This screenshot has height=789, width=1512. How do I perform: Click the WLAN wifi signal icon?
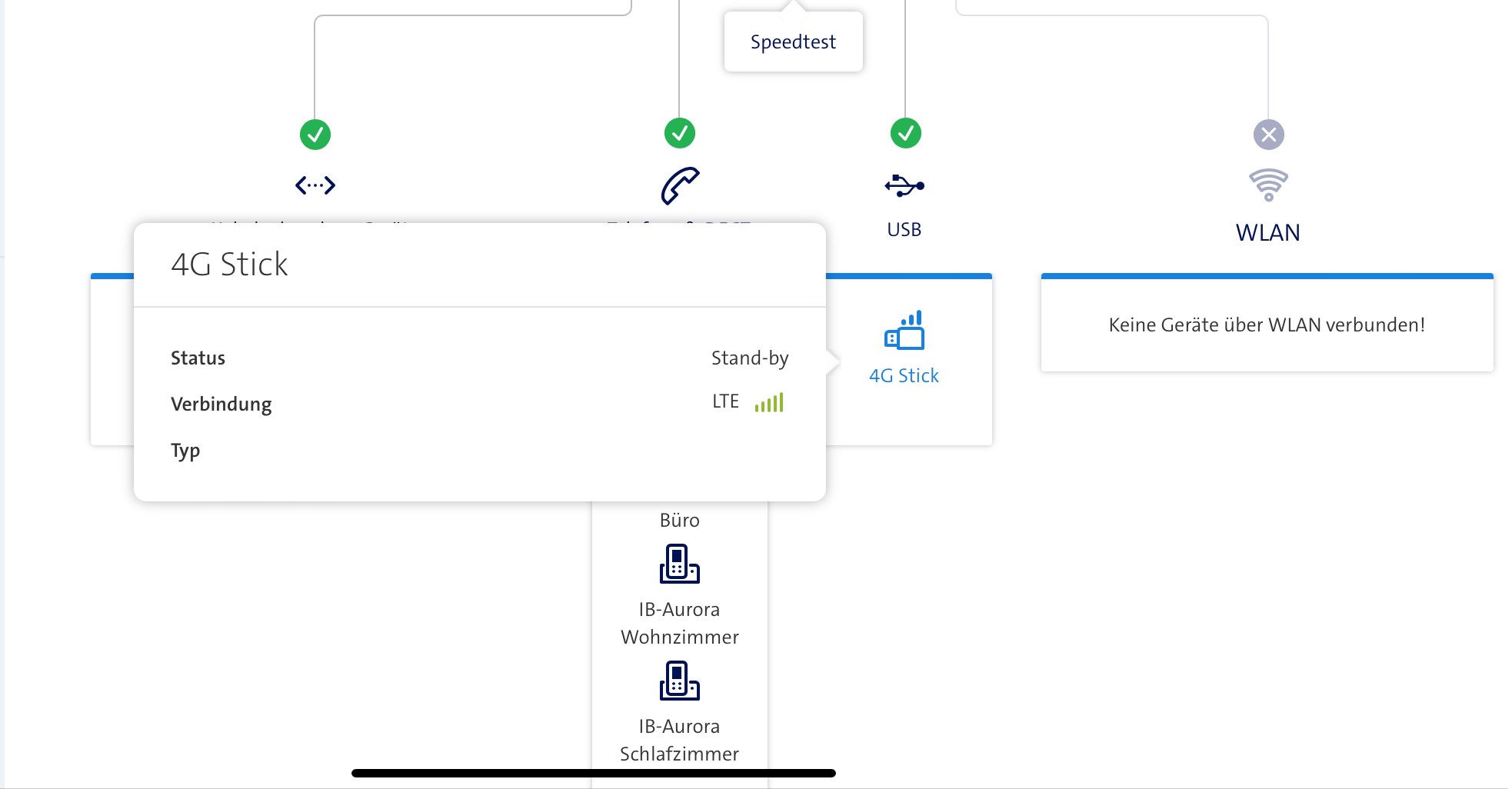1268,185
